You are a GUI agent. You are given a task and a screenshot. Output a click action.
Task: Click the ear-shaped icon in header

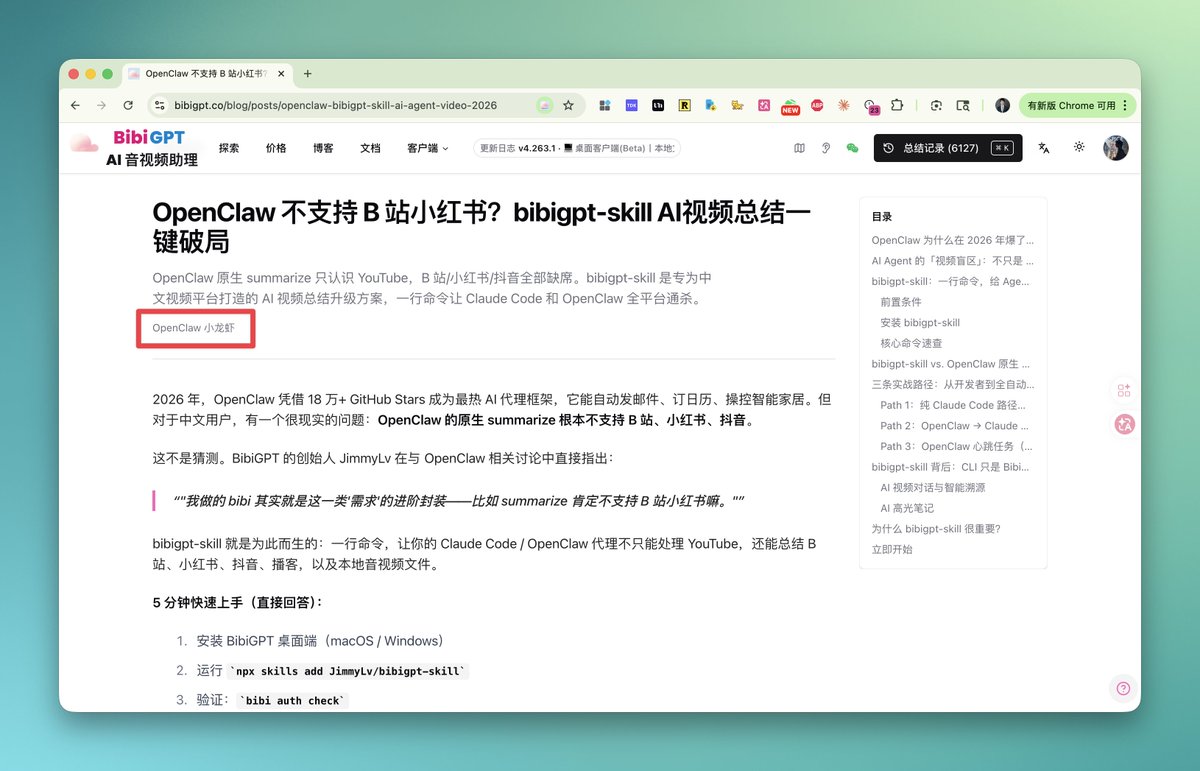[825, 148]
